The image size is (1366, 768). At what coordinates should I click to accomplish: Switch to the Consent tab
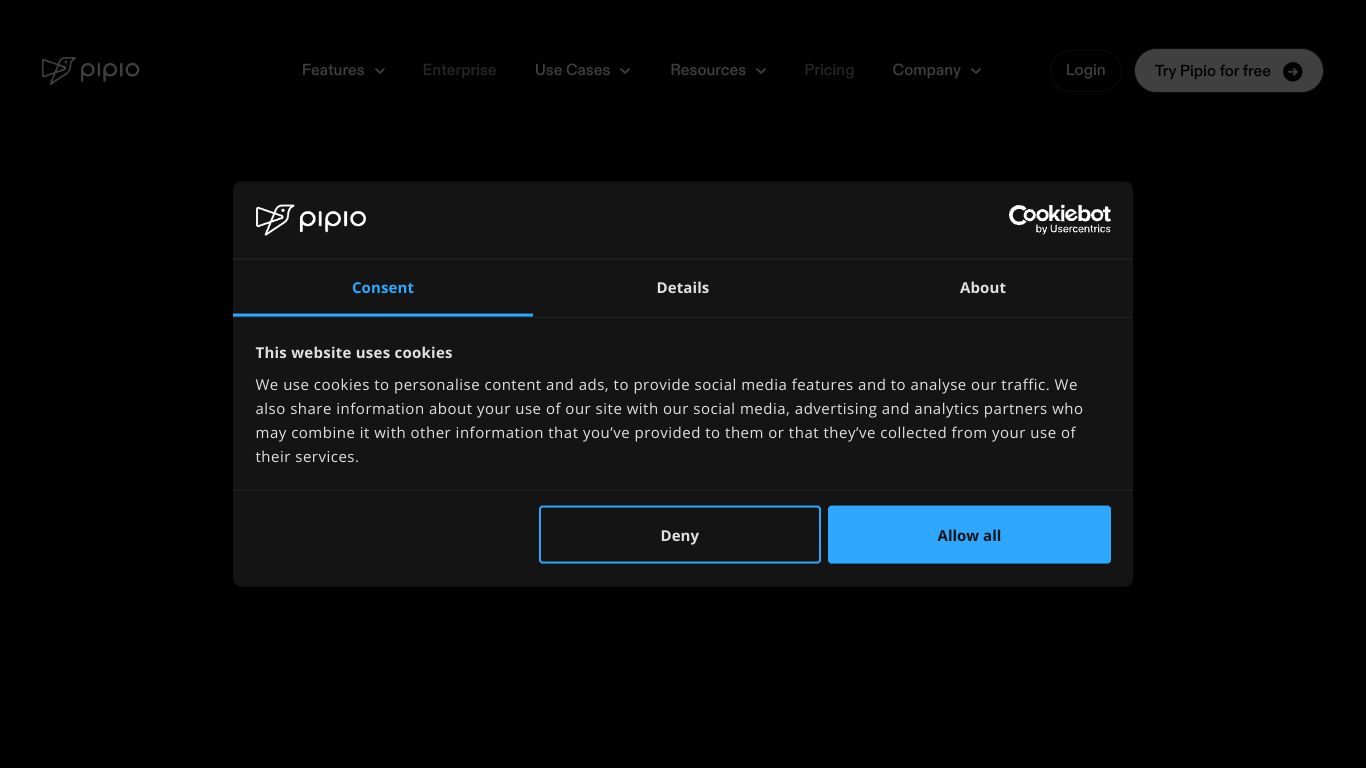click(x=383, y=288)
